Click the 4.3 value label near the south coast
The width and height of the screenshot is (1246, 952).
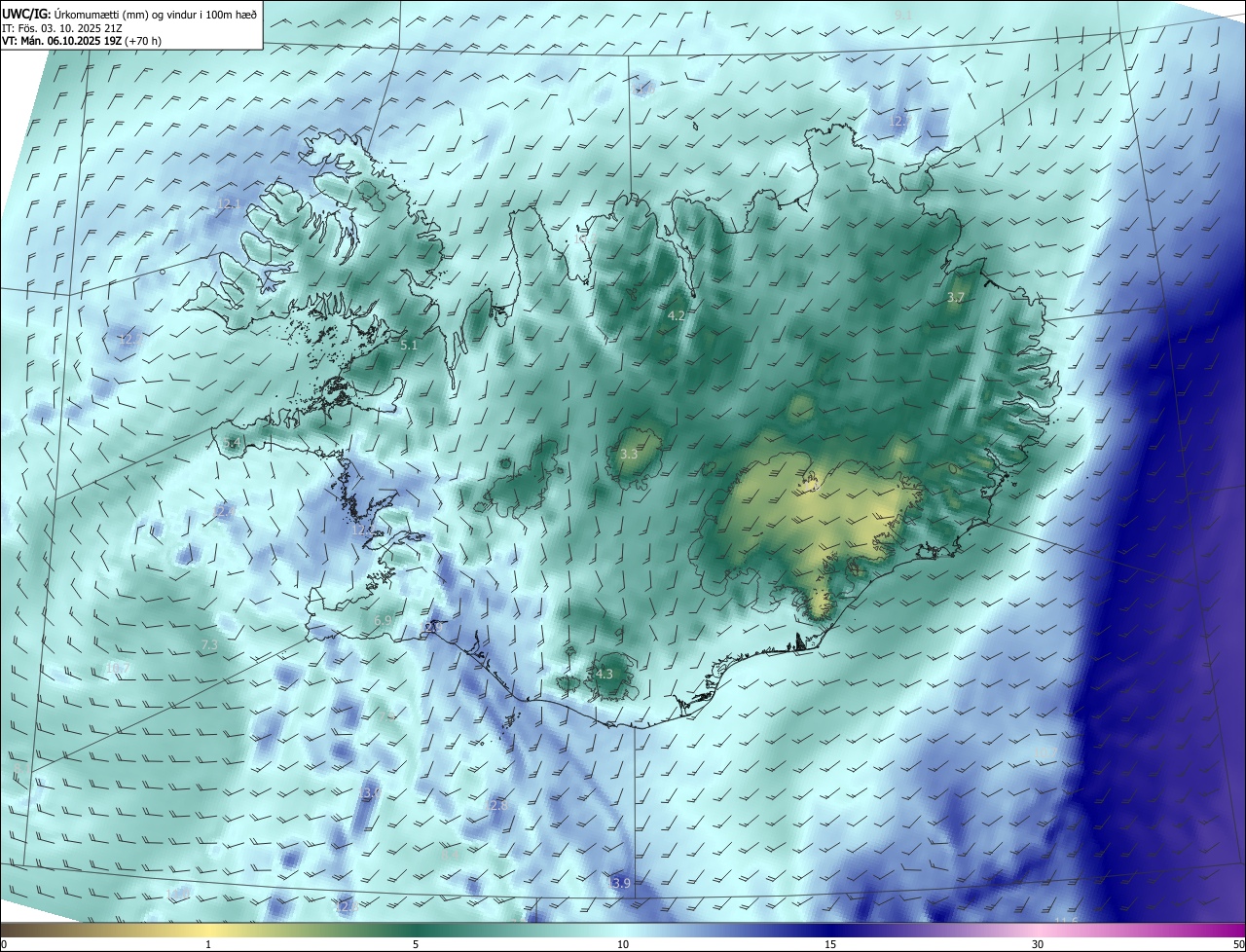click(604, 674)
